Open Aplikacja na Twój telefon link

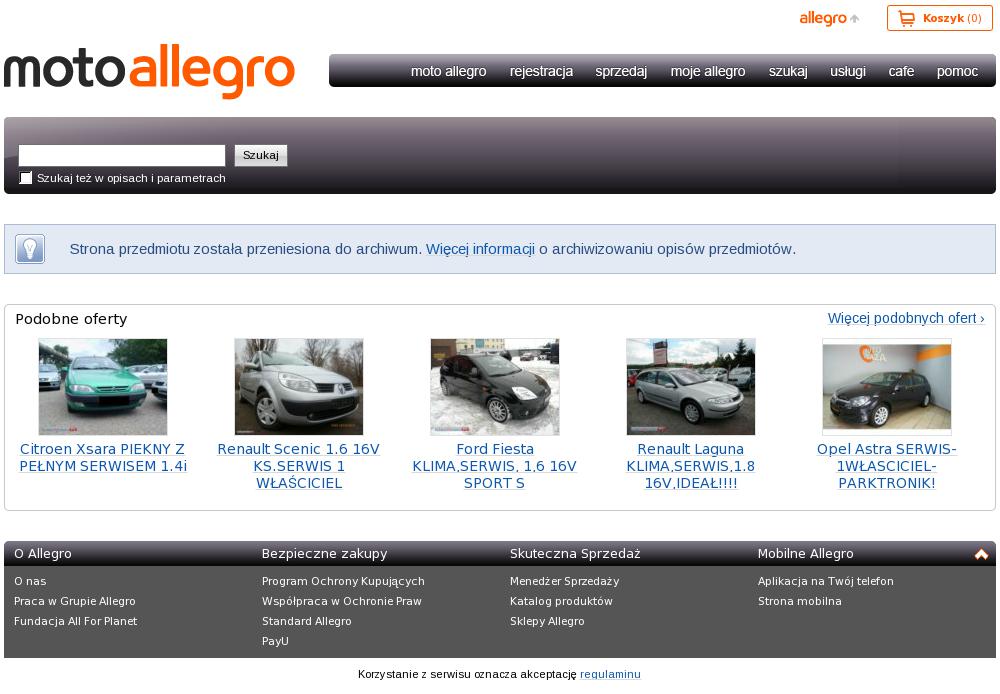click(826, 581)
